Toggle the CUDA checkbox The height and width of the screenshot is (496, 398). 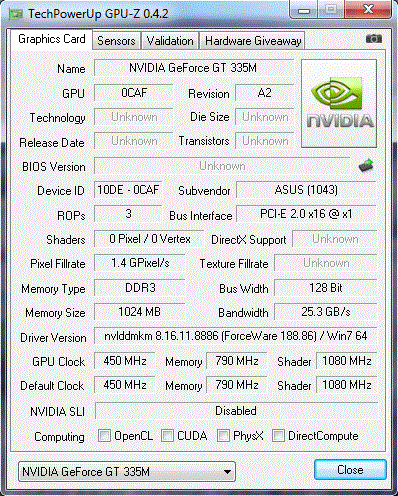tap(167, 436)
